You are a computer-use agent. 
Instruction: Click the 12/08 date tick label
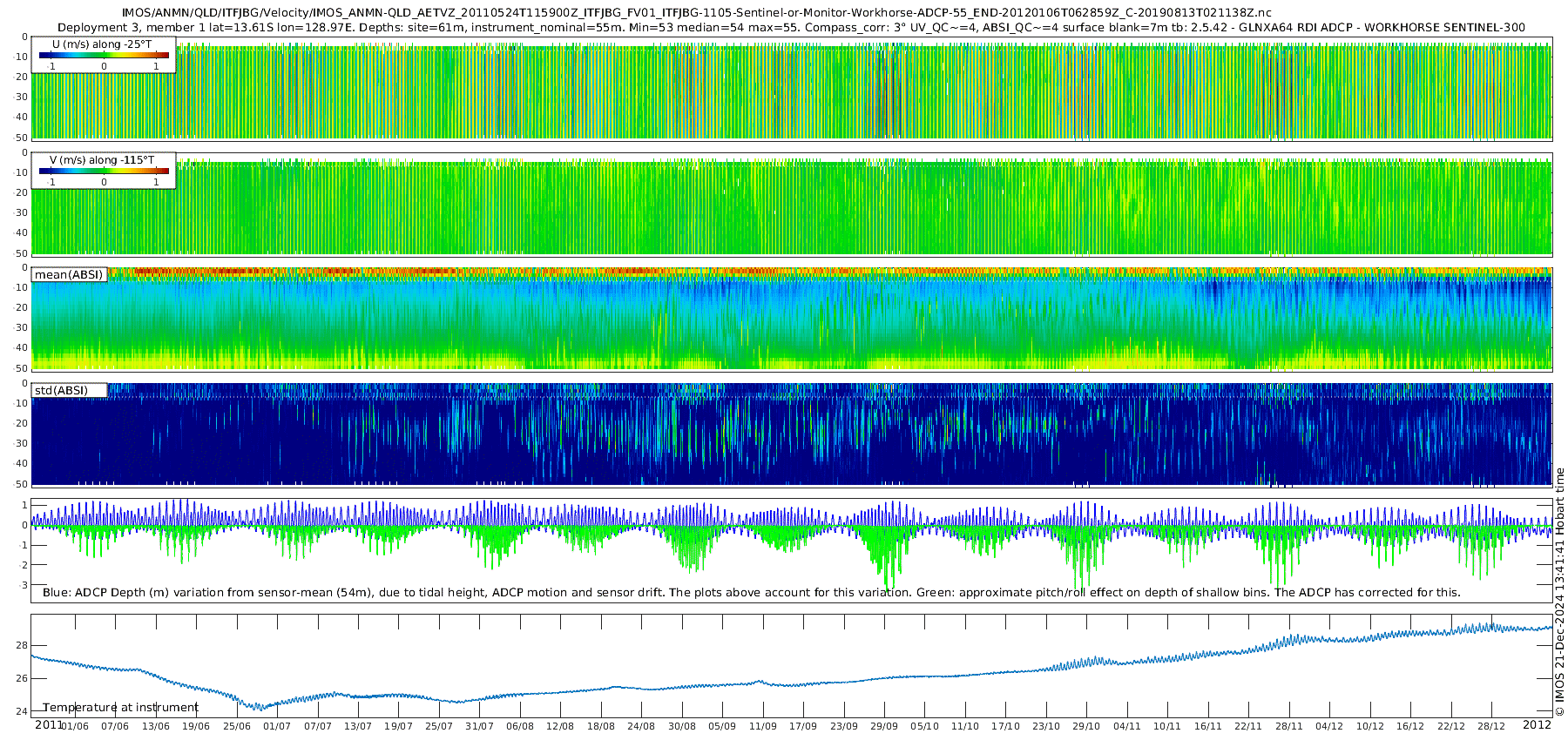click(x=560, y=726)
